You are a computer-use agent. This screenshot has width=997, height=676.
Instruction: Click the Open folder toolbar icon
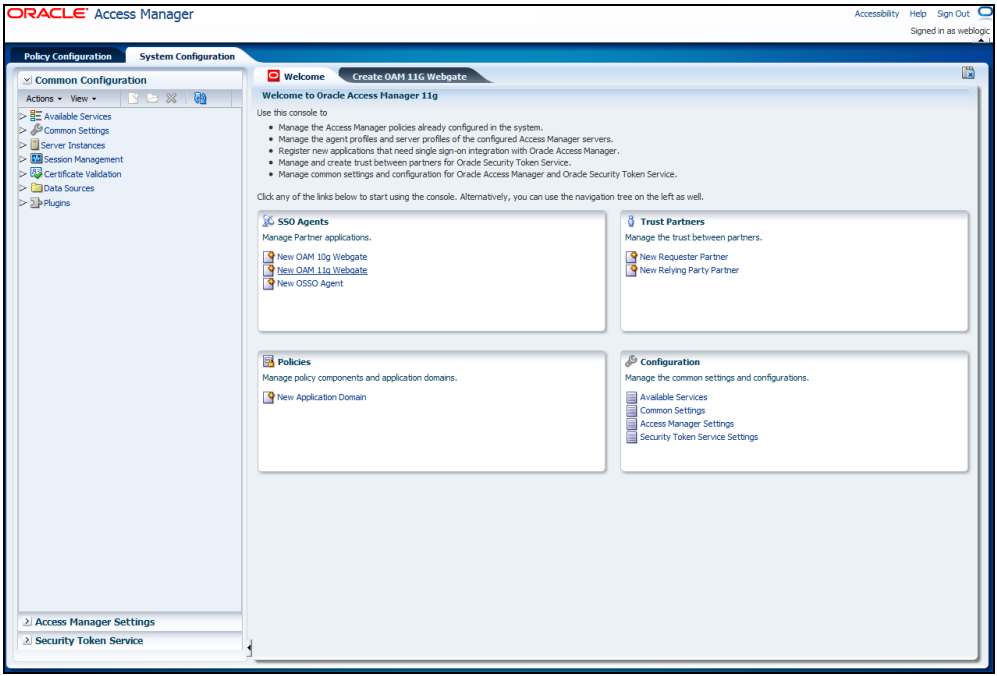[x=153, y=98]
